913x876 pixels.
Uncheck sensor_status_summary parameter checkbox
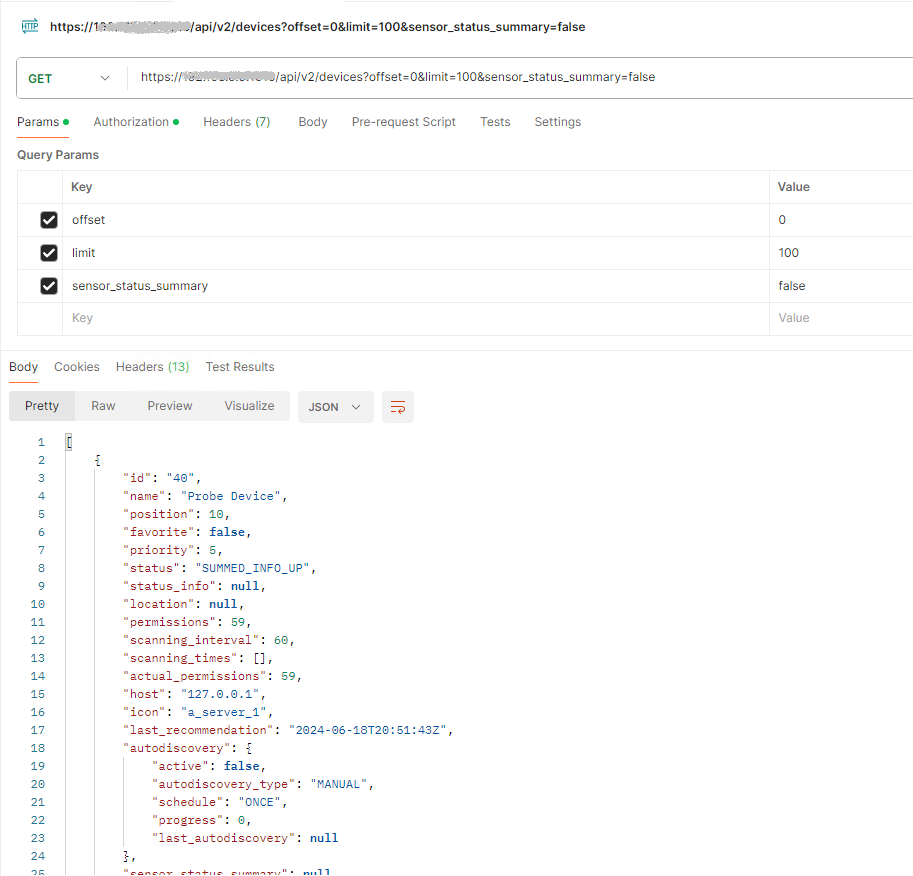click(48, 286)
